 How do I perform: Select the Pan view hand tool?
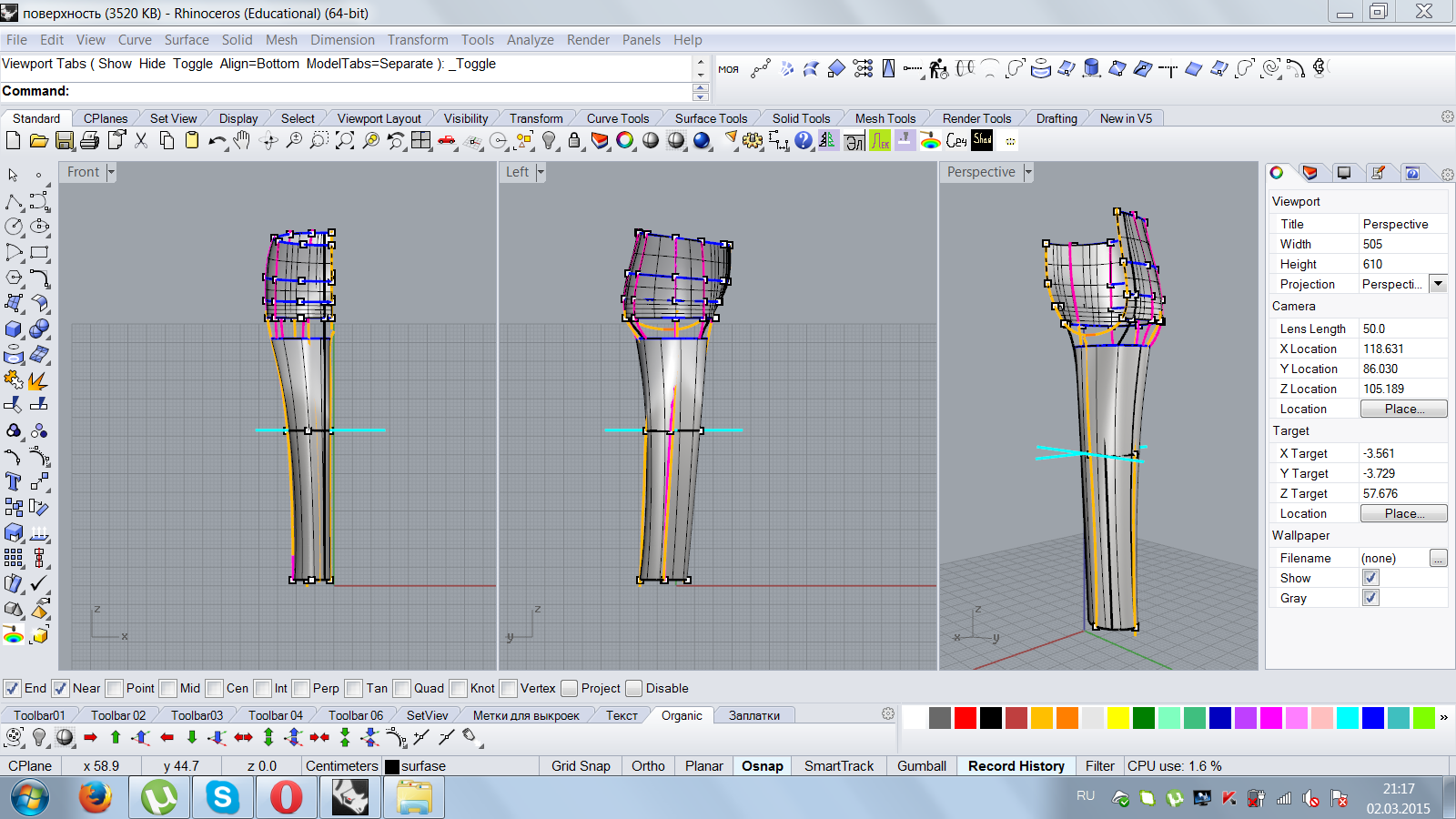(241, 140)
